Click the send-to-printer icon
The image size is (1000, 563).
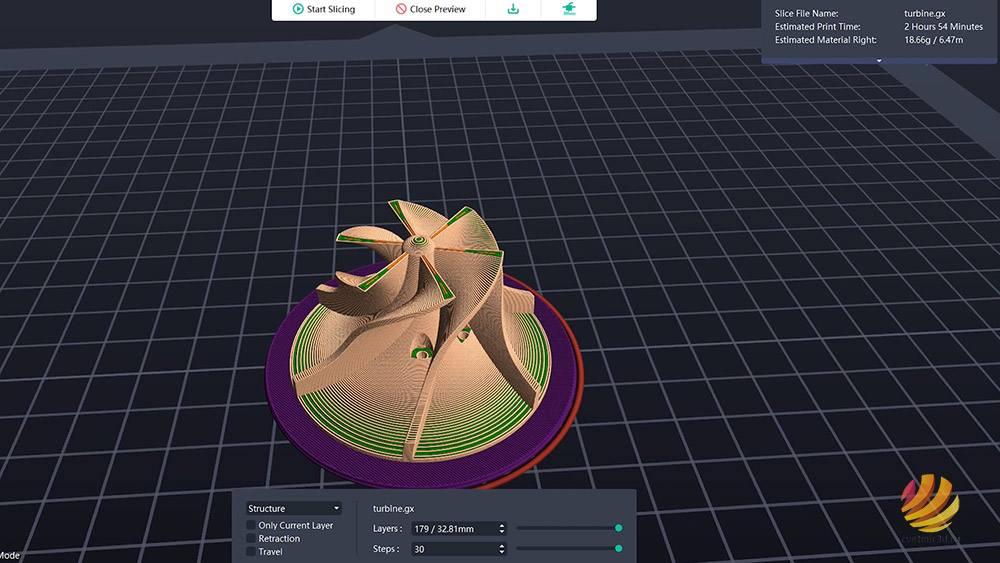(569, 8)
